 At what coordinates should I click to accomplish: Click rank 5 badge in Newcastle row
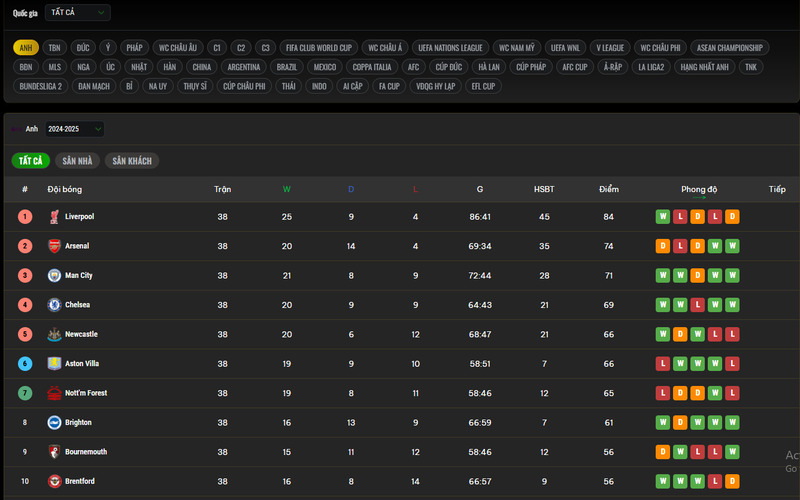tap(25, 334)
